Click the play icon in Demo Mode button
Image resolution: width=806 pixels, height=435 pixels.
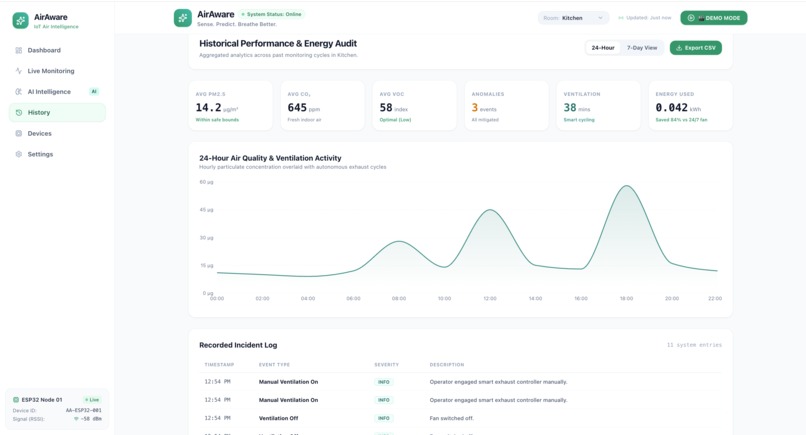[x=691, y=18]
